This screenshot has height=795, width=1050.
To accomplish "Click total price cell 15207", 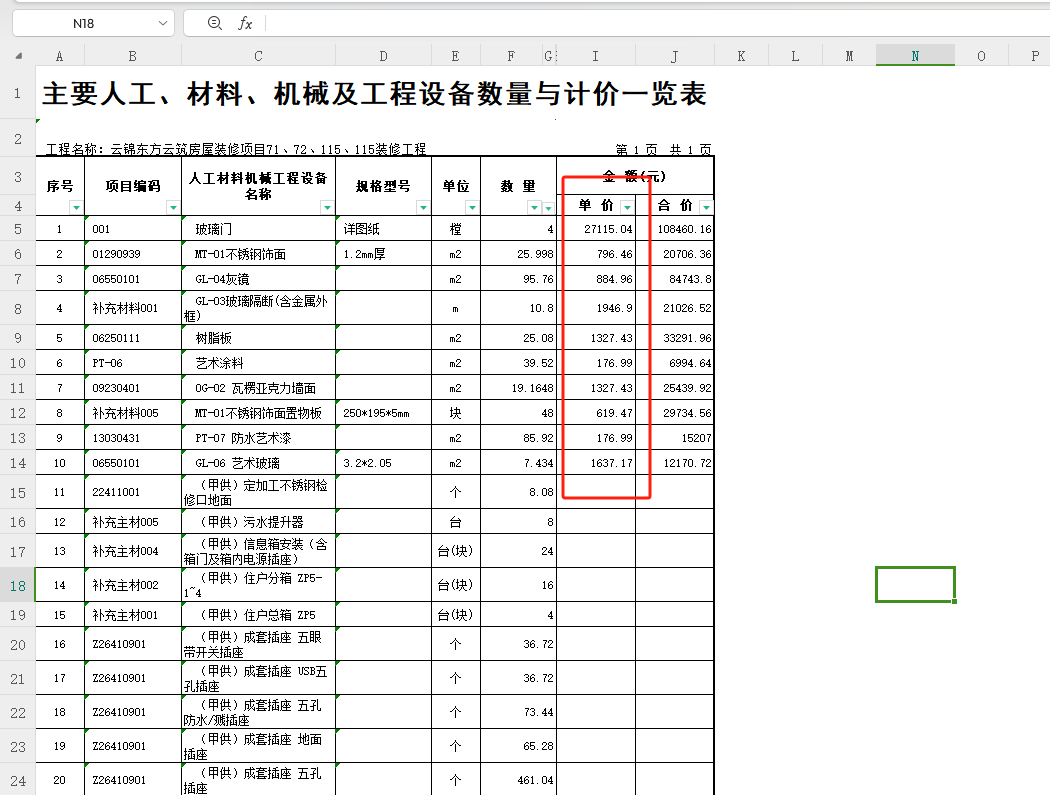I will [674, 438].
